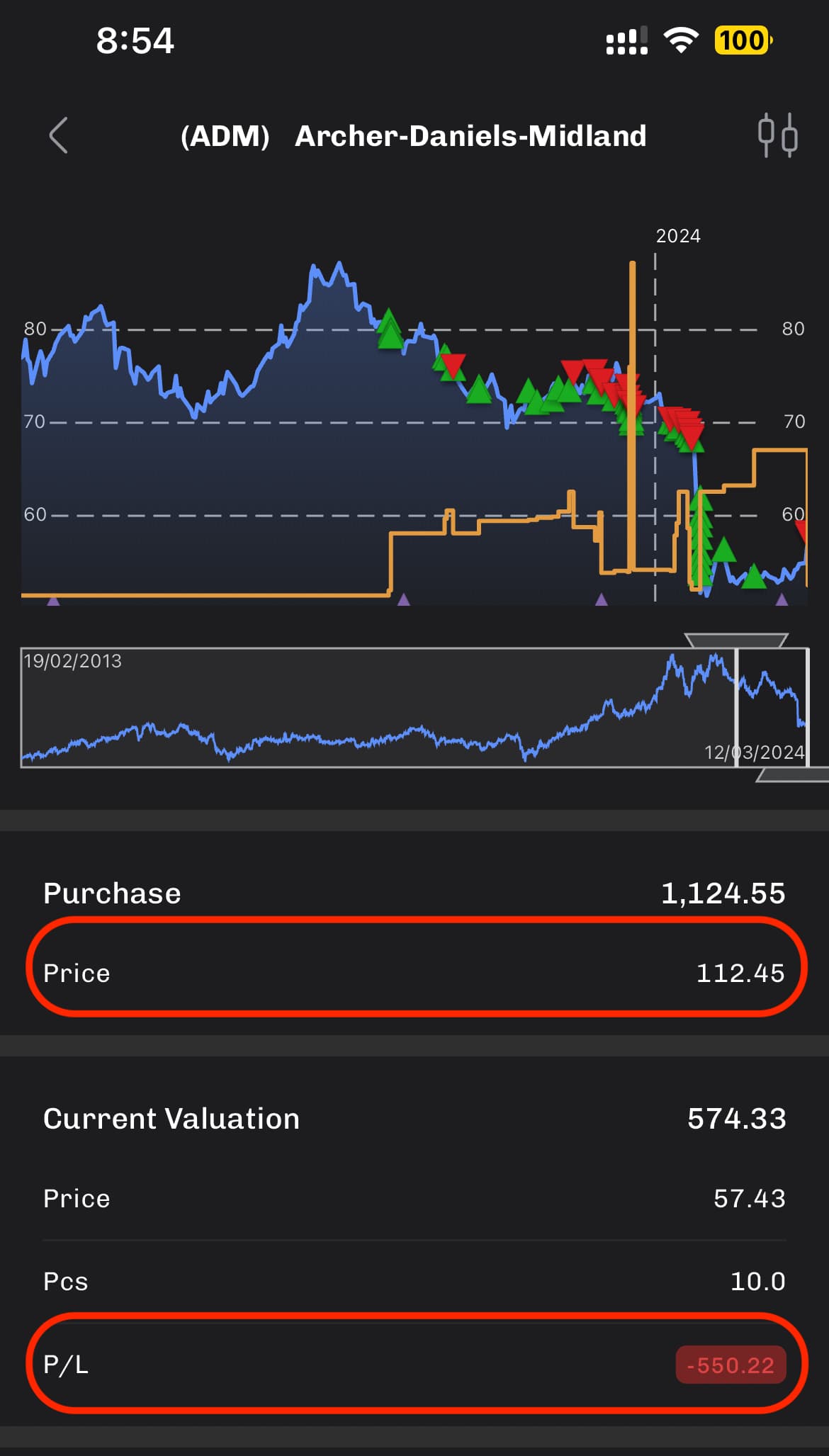Tap the 19/02/2013 start date label

tap(73, 661)
